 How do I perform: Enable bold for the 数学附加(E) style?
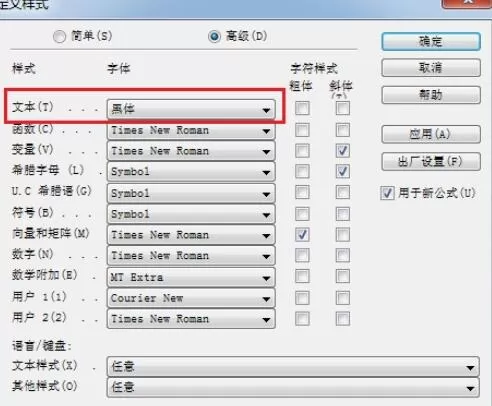click(x=302, y=276)
